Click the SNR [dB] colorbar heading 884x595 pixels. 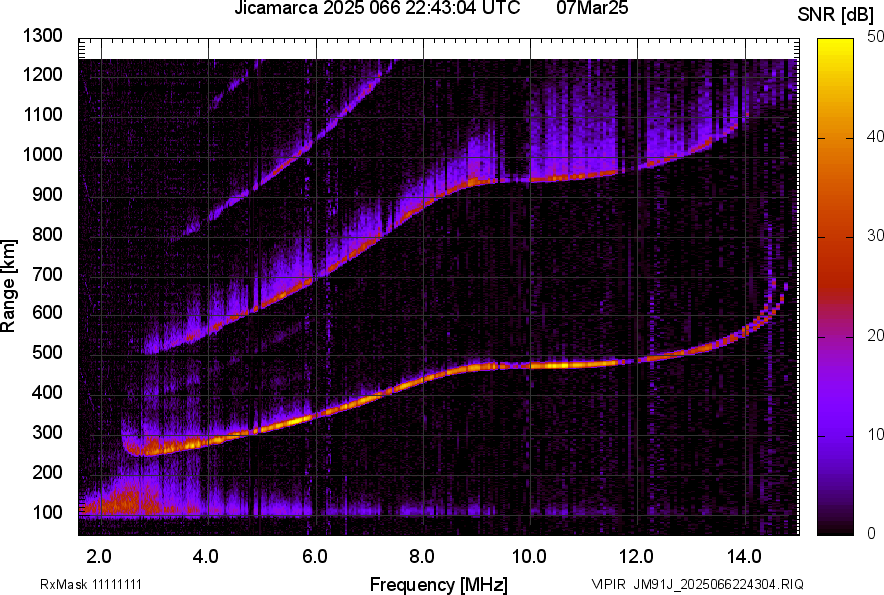(836, 14)
